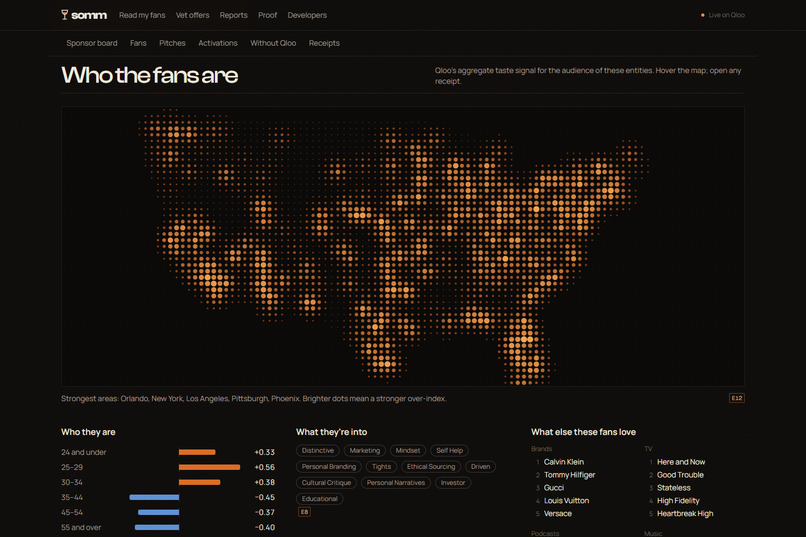Select the Investor tag
The image size is (806, 537).
click(453, 483)
